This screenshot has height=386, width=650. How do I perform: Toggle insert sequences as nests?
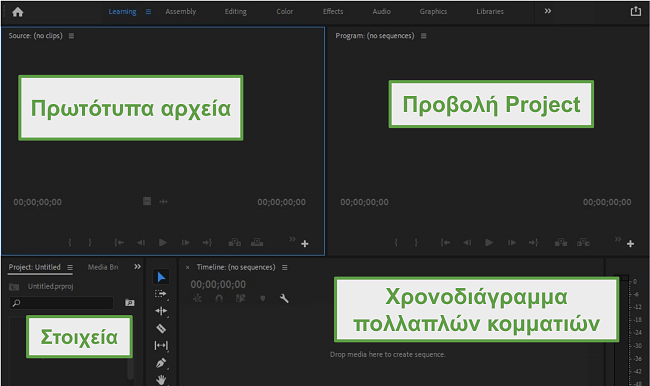click(x=197, y=298)
